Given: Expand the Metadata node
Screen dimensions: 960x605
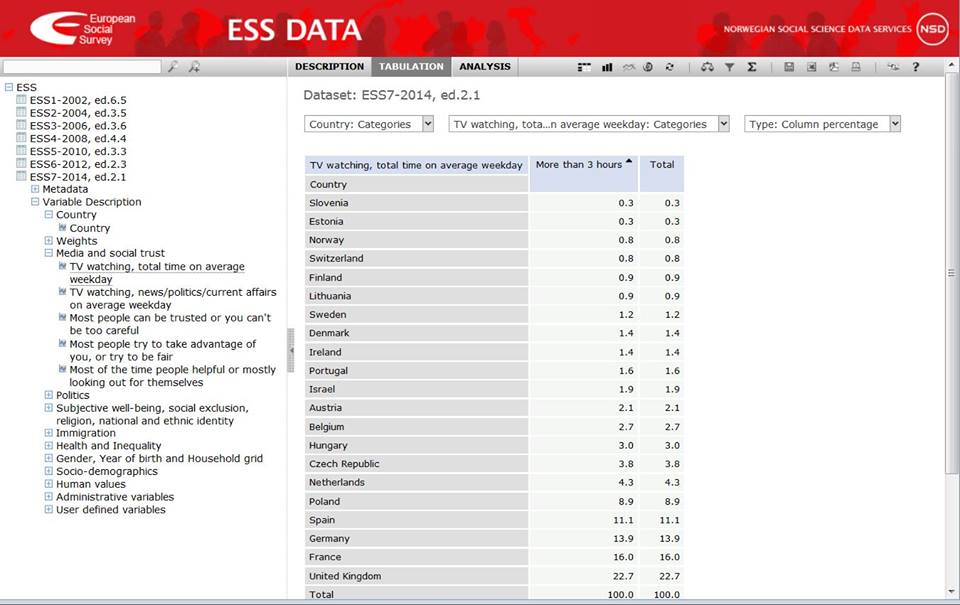Looking at the screenshot, I should click(x=35, y=189).
